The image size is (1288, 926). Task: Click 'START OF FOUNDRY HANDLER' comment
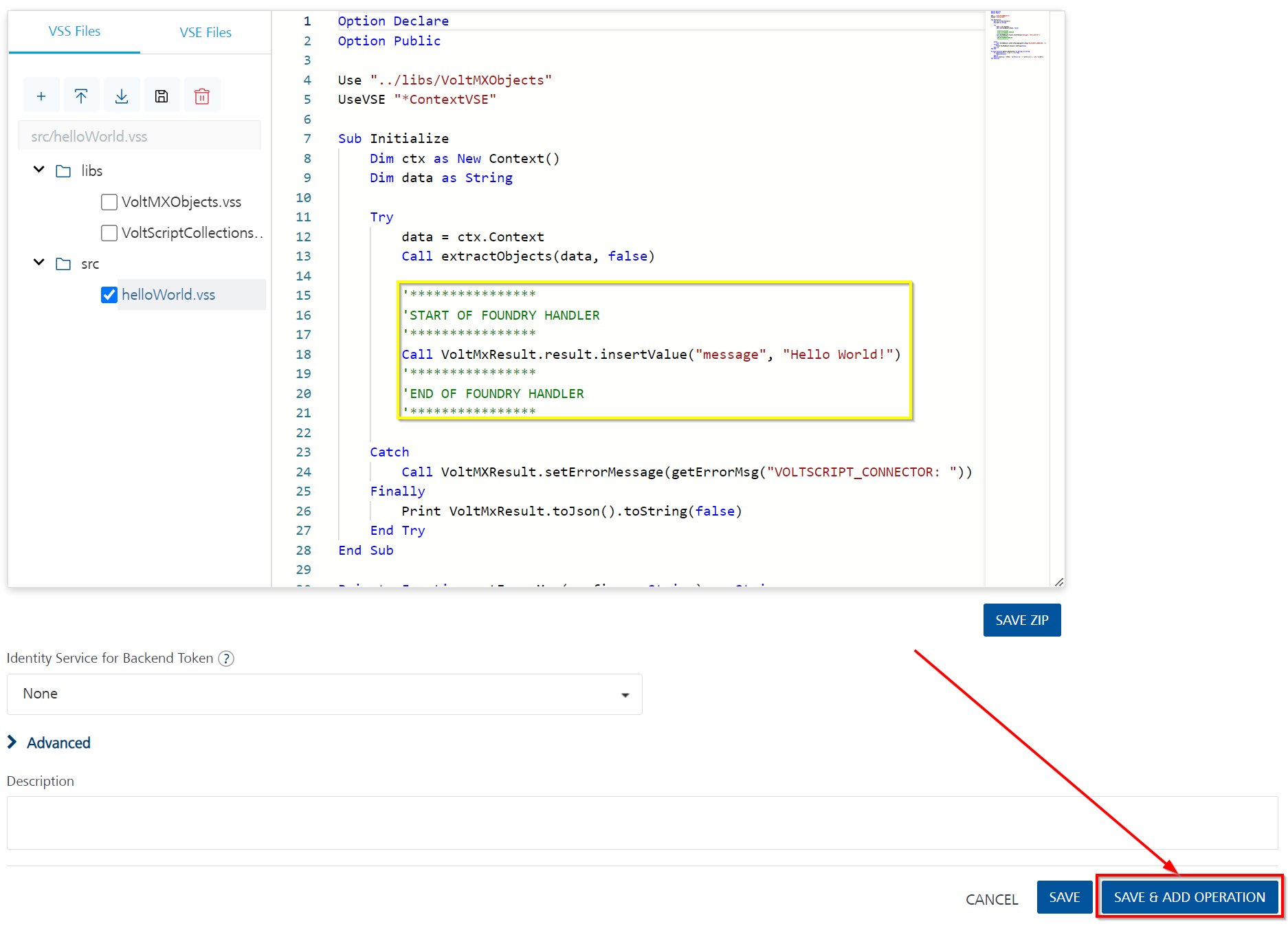[x=501, y=316]
